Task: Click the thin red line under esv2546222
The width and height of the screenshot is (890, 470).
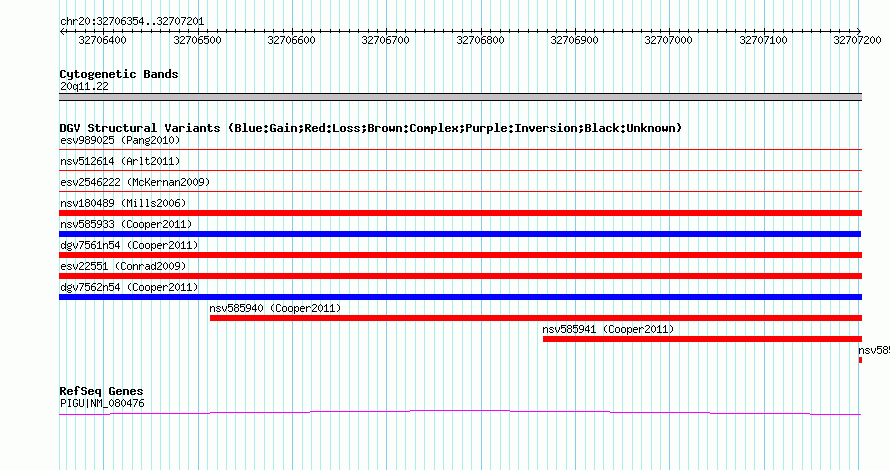Action: pyautogui.click(x=460, y=191)
